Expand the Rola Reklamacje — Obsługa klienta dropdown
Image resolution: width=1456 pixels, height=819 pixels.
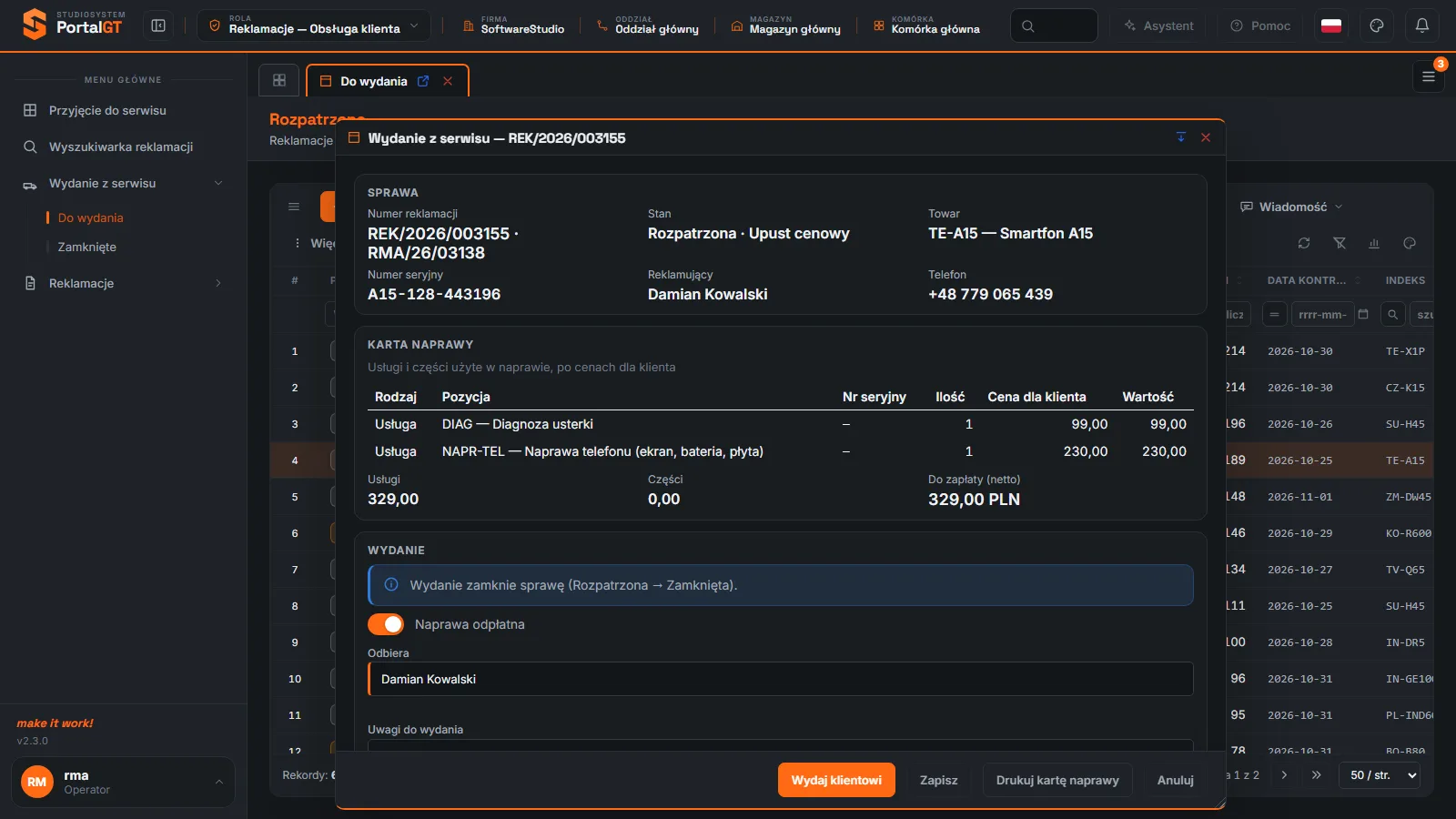314,25
